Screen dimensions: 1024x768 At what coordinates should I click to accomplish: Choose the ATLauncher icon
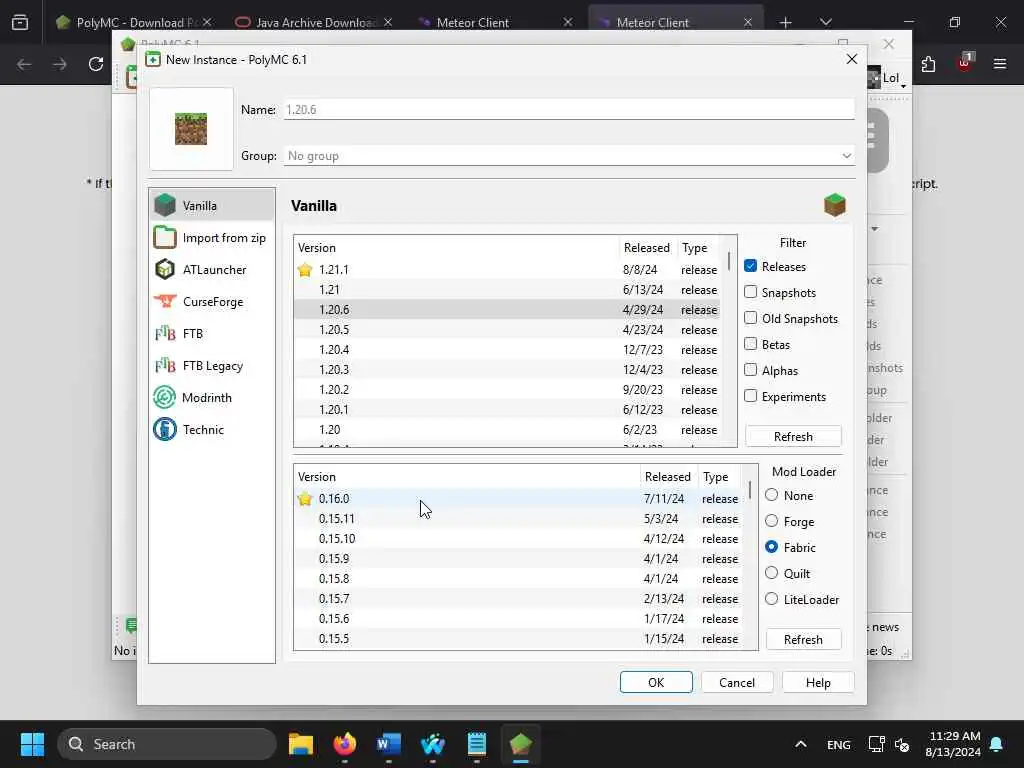165,269
